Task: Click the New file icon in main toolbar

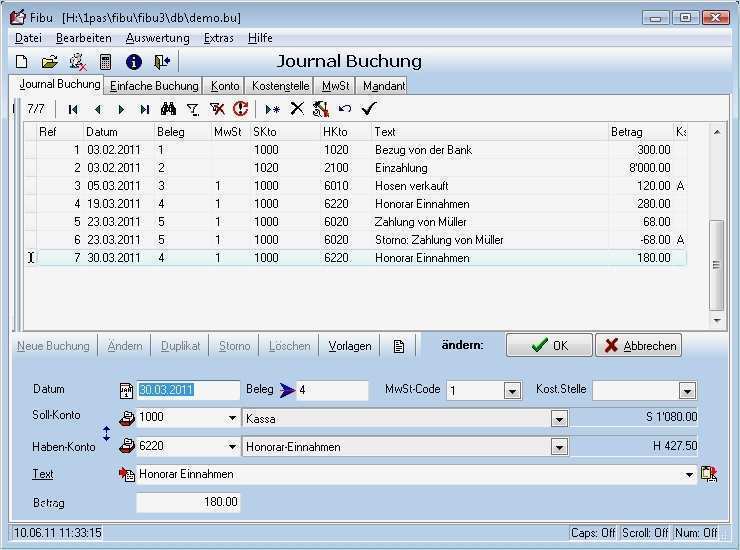Action: click(22, 62)
